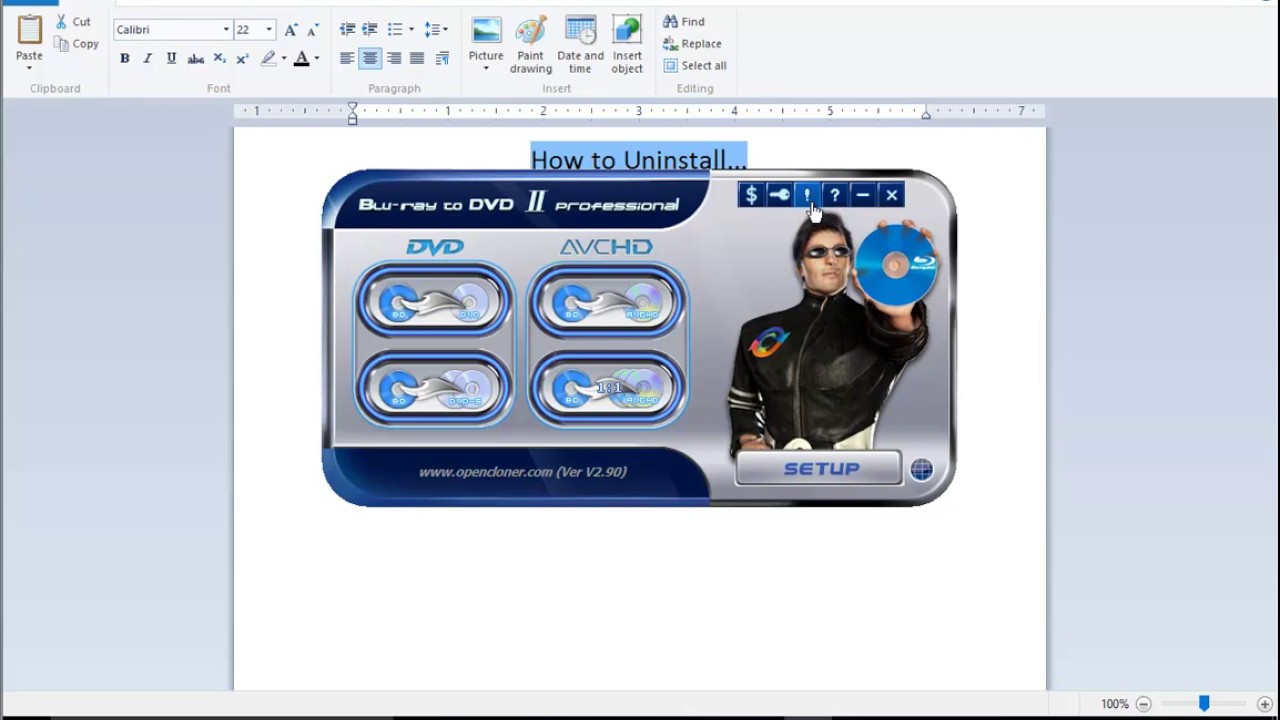The image size is (1280, 720).
Task: Click the AVCHD 1:1 copy button
Action: 607,388
